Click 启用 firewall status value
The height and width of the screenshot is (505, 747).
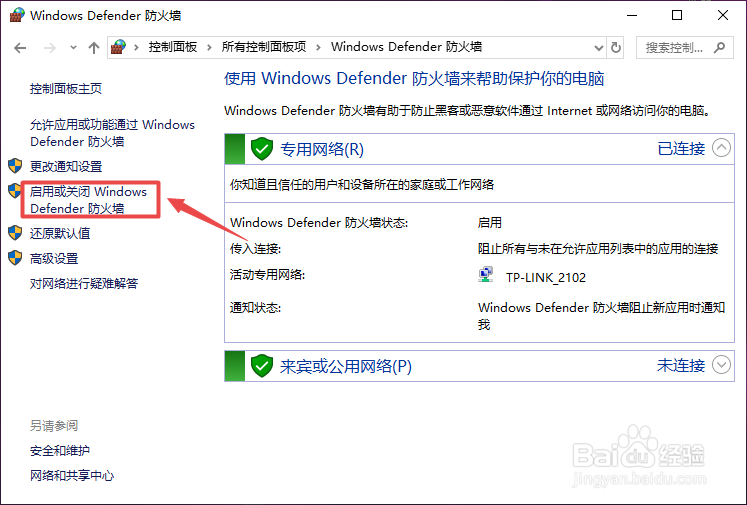tap(489, 223)
